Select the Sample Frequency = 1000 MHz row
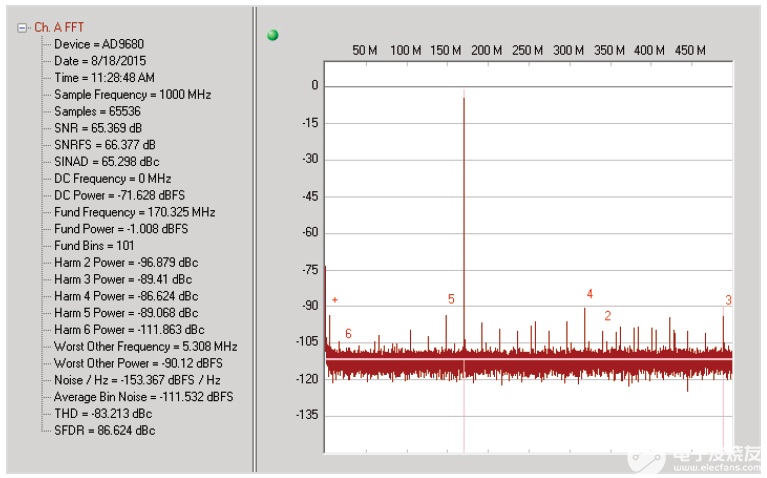 132,95
